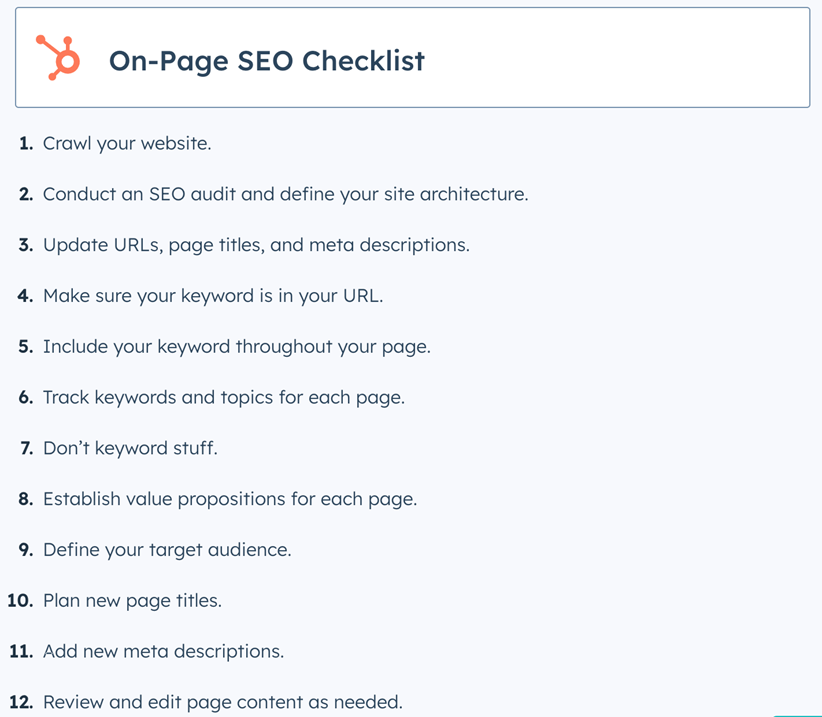822x717 pixels.
Task: Select 'Update URLs, page titles' item
Action: (x=256, y=245)
